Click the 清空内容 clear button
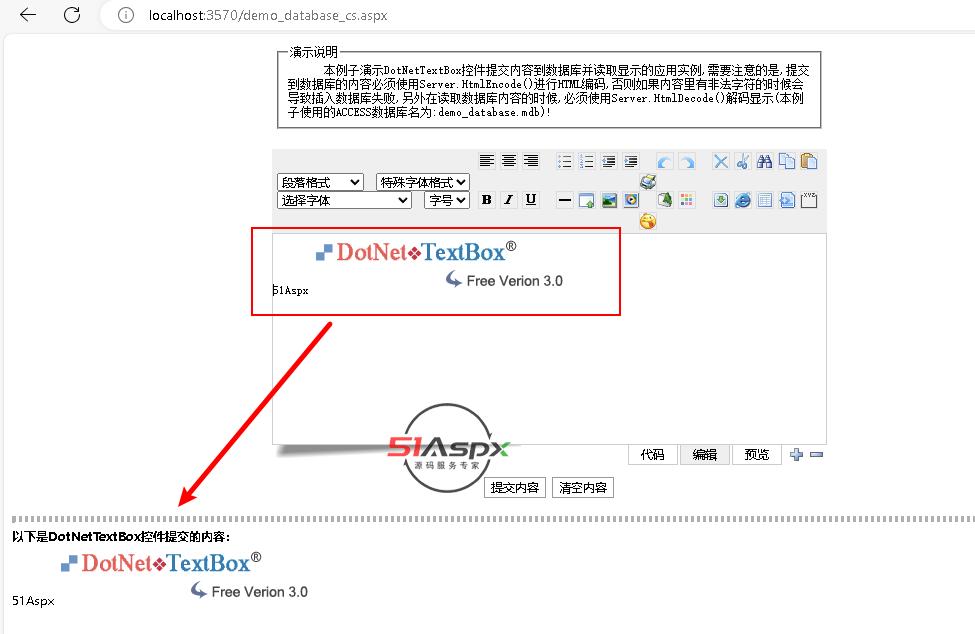The width and height of the screenshot is (975, 634). pyautogui.click(x=583, y=487)
